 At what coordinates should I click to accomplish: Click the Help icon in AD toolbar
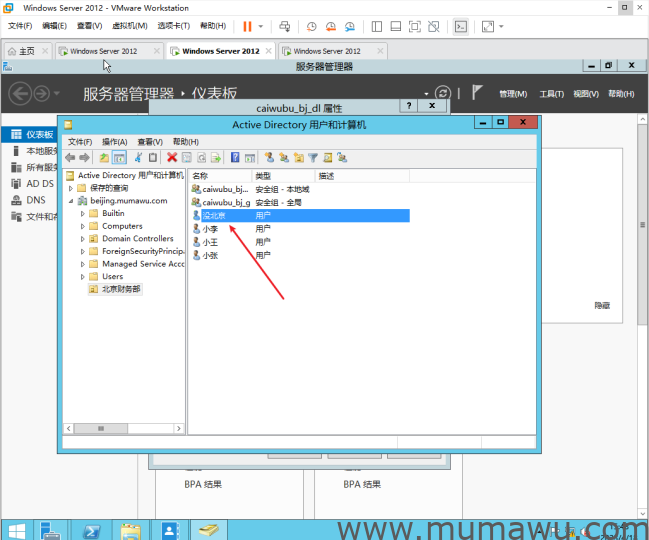(235, 158)
